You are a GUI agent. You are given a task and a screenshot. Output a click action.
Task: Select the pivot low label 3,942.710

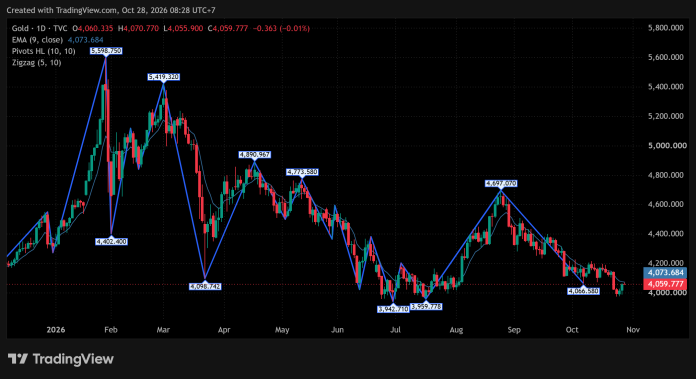393,309
